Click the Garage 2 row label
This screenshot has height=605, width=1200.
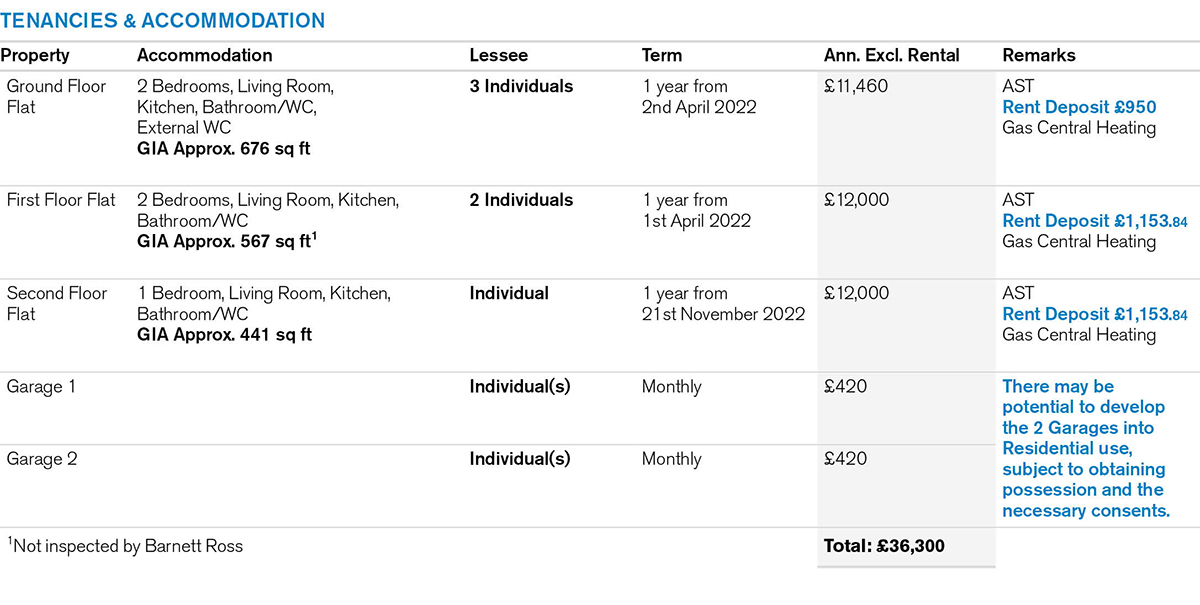pyautogui.click(x=42, y=460)
